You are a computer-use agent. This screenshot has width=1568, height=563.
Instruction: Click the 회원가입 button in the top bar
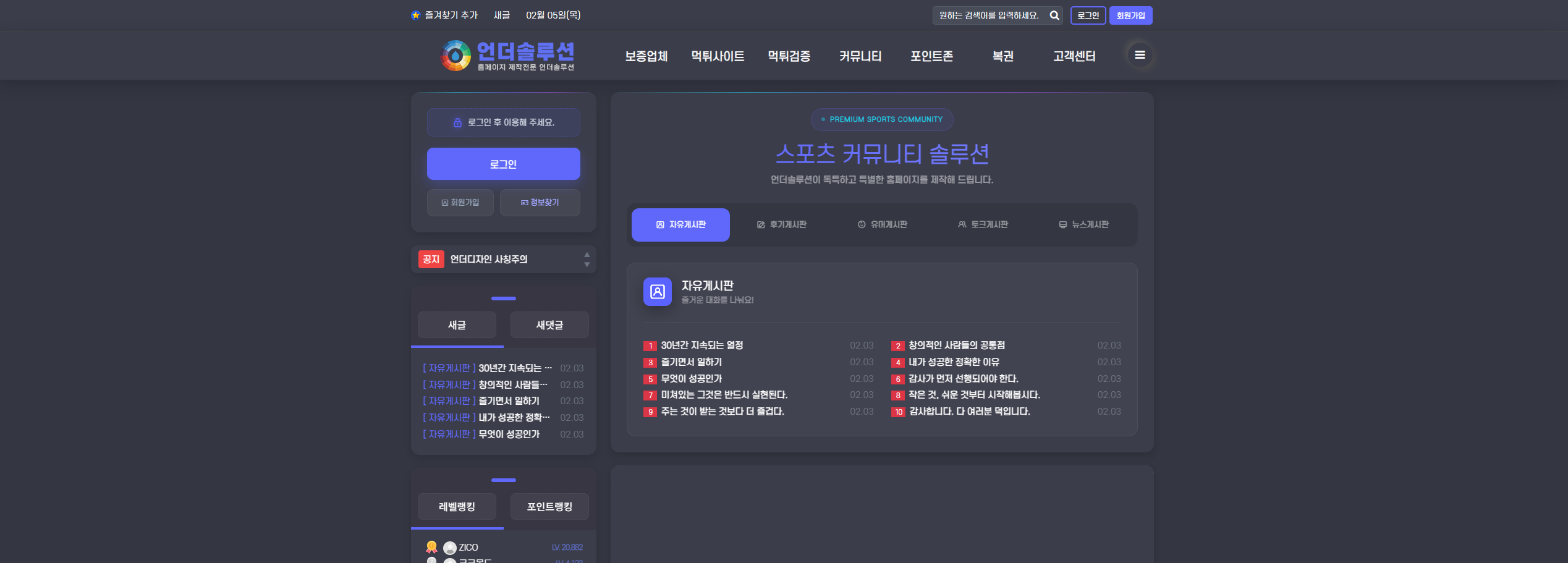point(1130,15)
